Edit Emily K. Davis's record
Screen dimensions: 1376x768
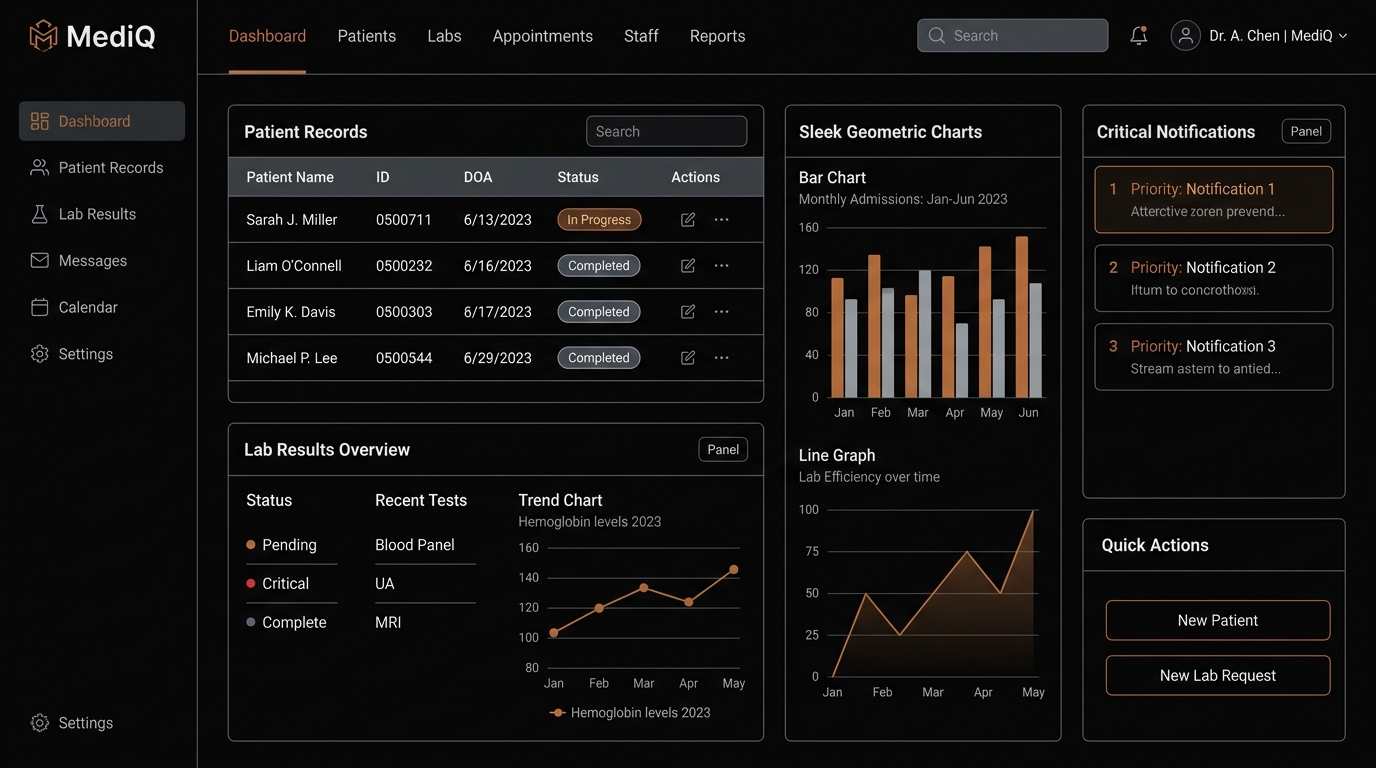click(x=688, y=312)
